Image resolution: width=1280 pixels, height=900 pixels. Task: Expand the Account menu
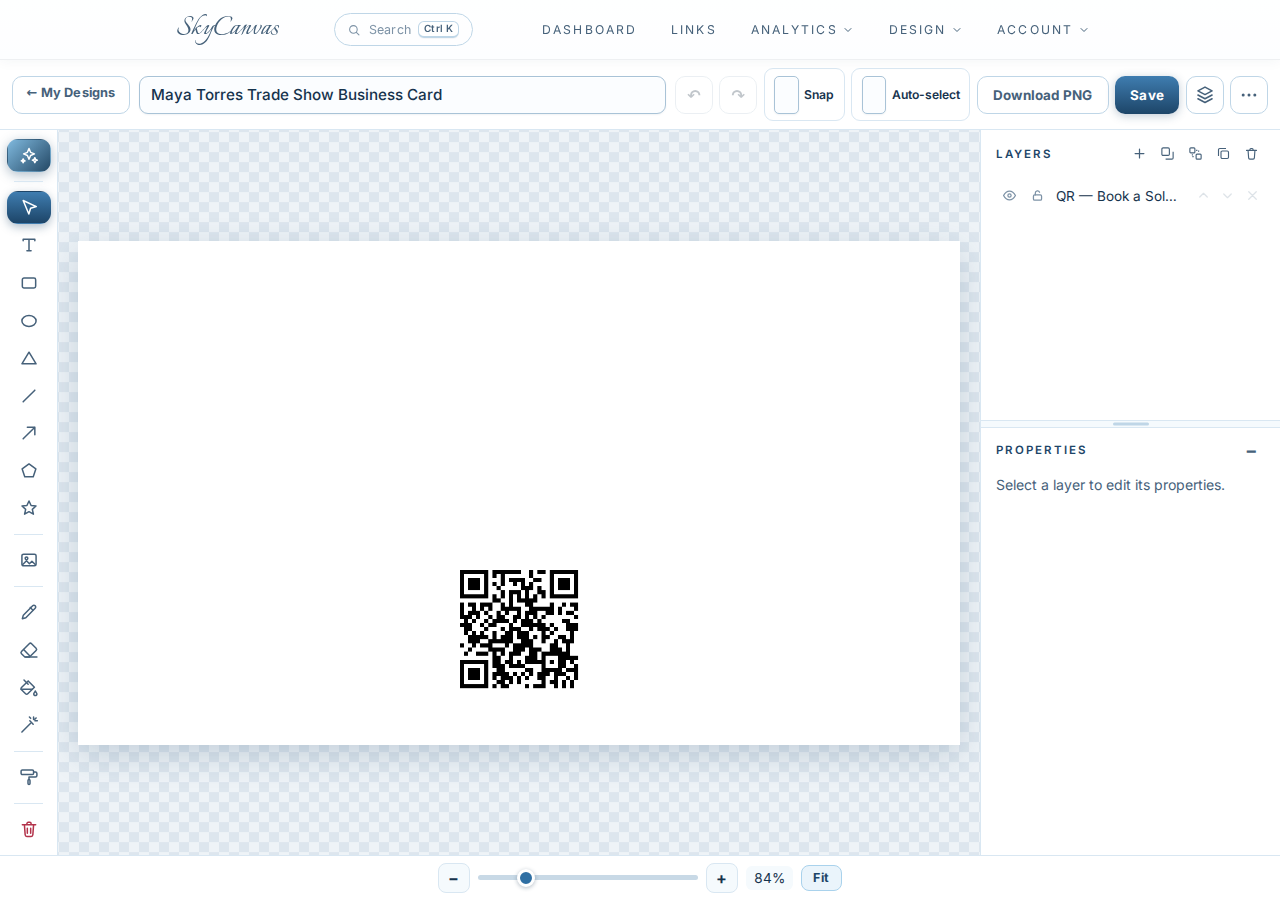(1043, 30)
